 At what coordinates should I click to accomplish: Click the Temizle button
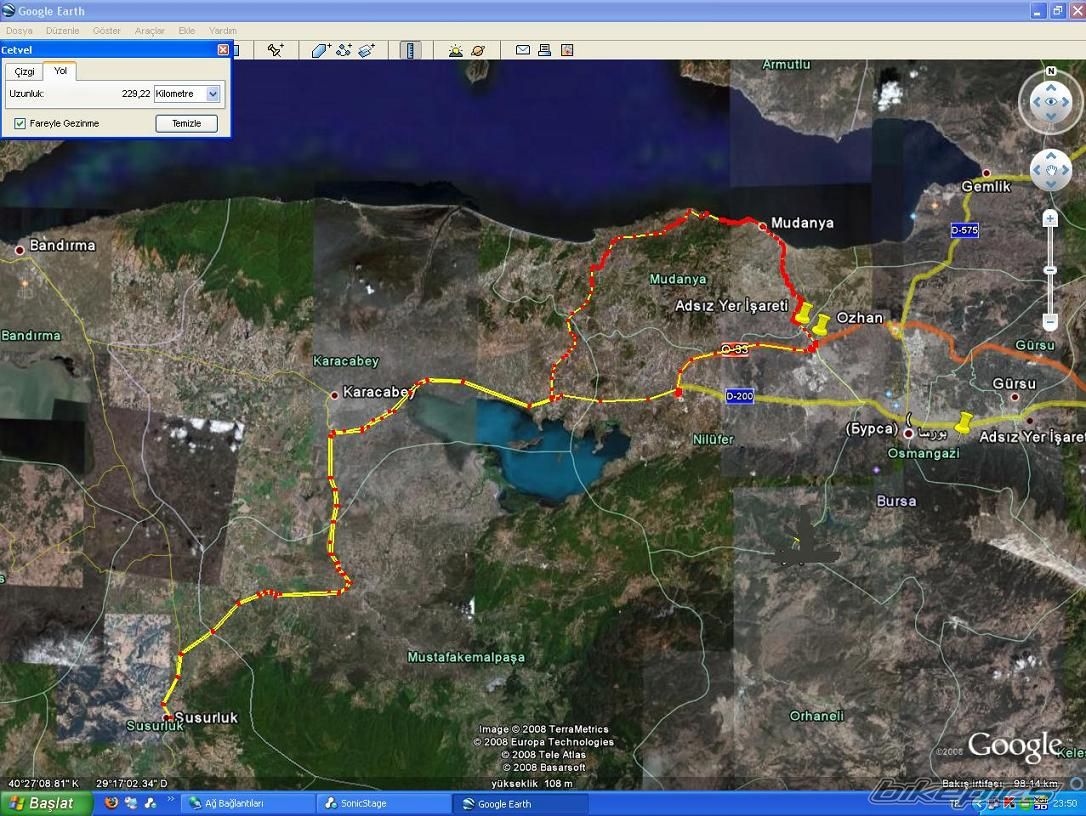[186, 123]
